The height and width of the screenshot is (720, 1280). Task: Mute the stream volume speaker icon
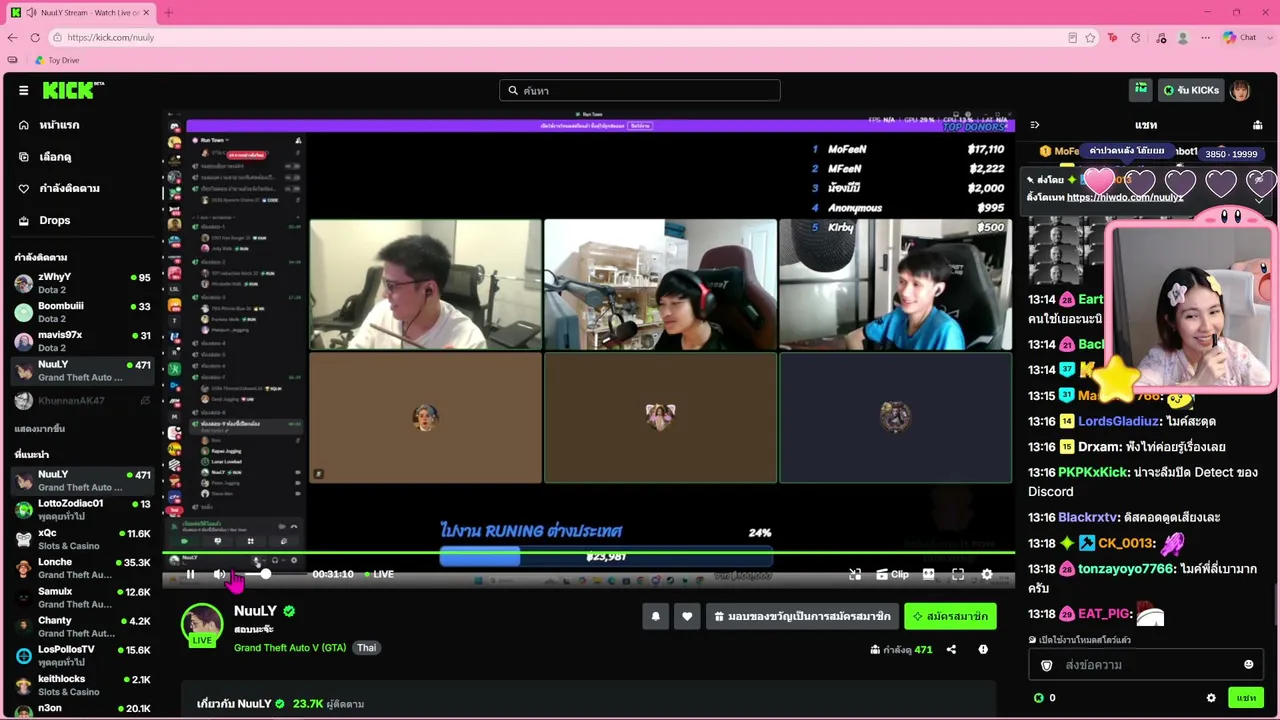tap(220, 574)
